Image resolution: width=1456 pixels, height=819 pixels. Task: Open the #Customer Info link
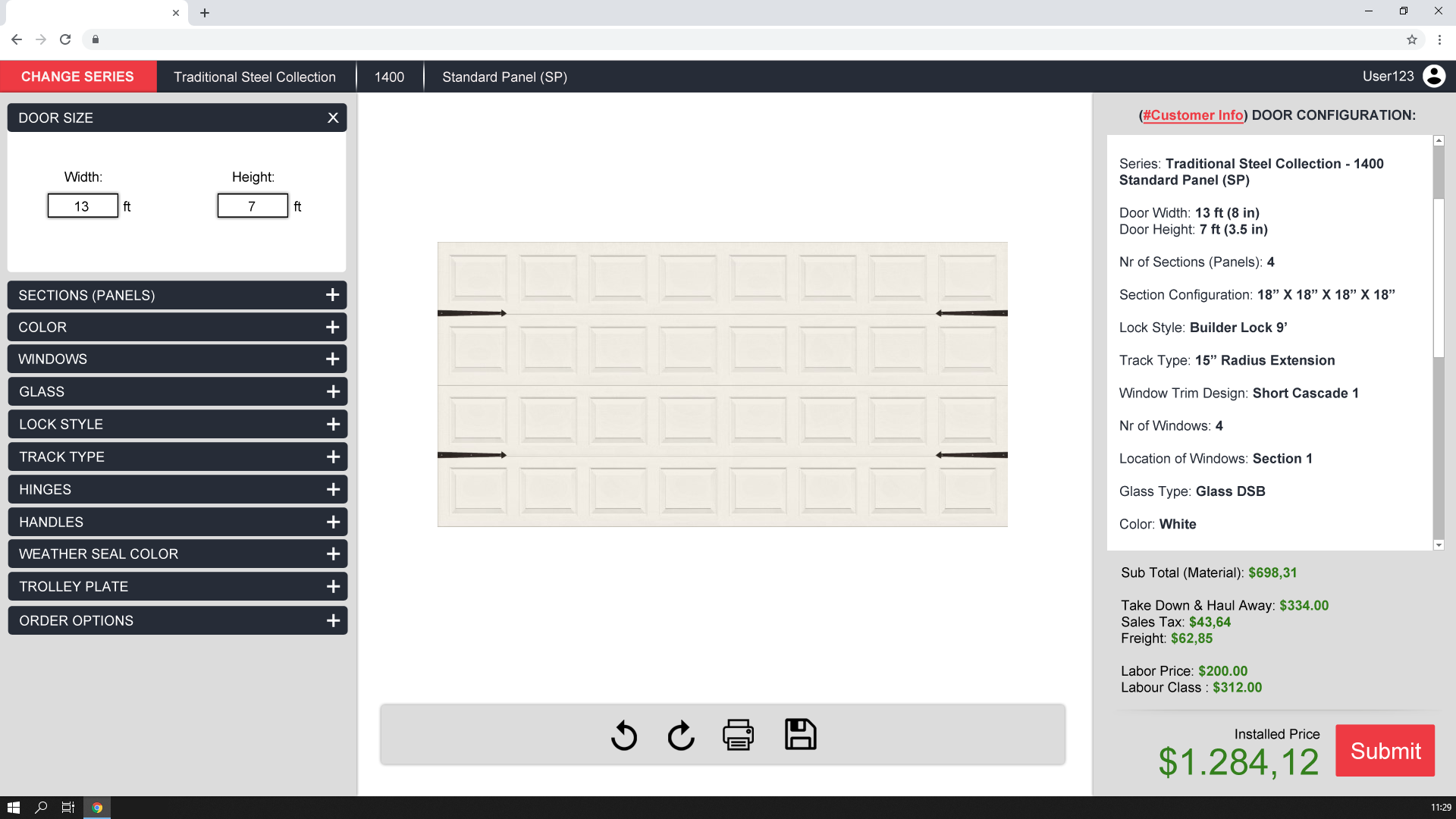1193,115
